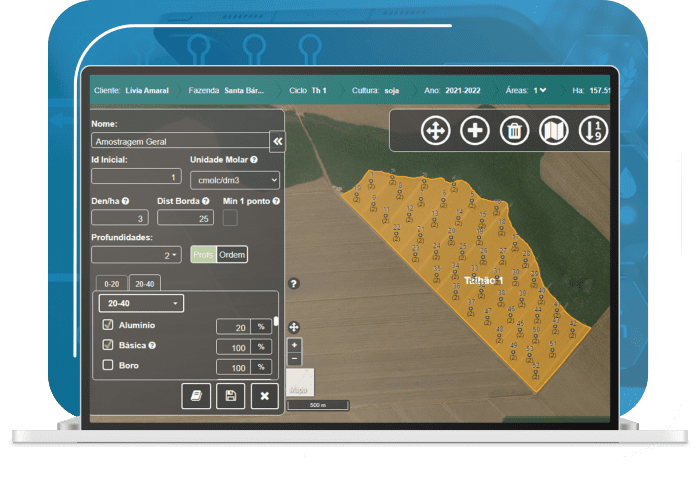Open Den/ha help icon
The height and width of the screenshot is (487, 694).
[125, 201]
